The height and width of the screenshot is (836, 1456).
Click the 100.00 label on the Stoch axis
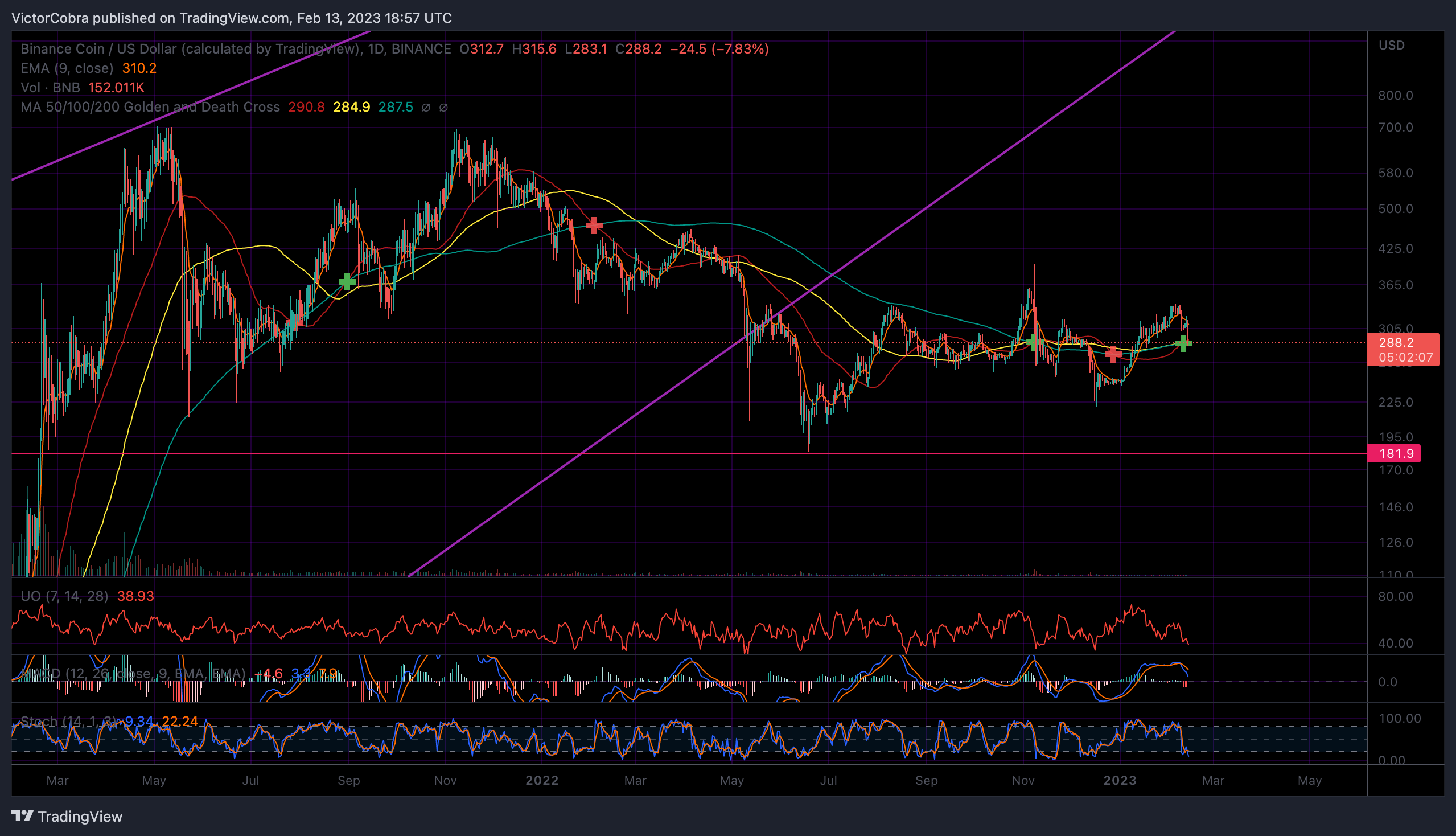pos(1400,719)
